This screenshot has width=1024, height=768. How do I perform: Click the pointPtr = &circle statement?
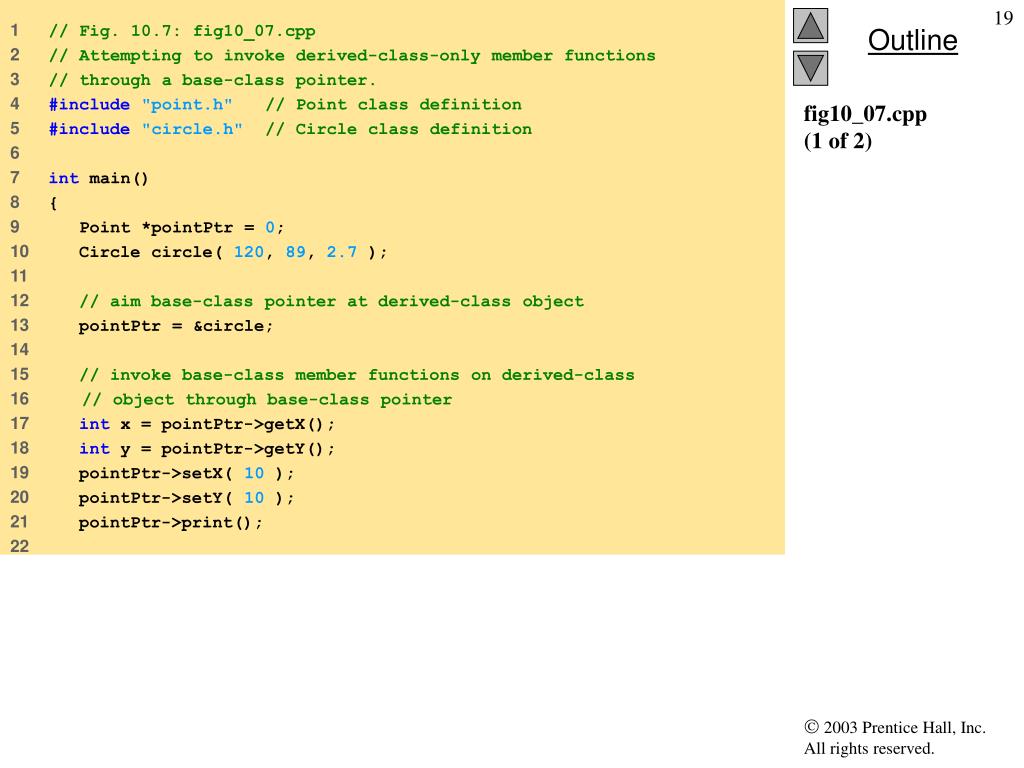[176, 326]
